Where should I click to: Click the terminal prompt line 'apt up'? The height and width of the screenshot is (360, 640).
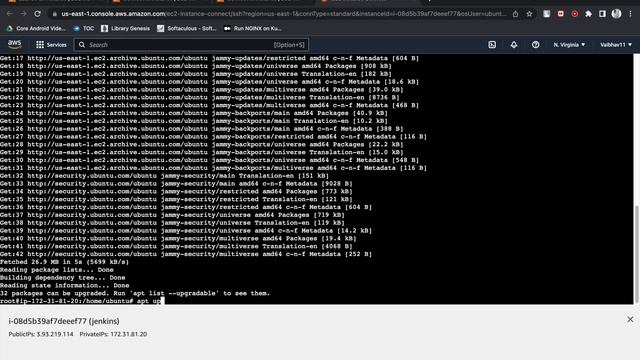coord(82,301)
